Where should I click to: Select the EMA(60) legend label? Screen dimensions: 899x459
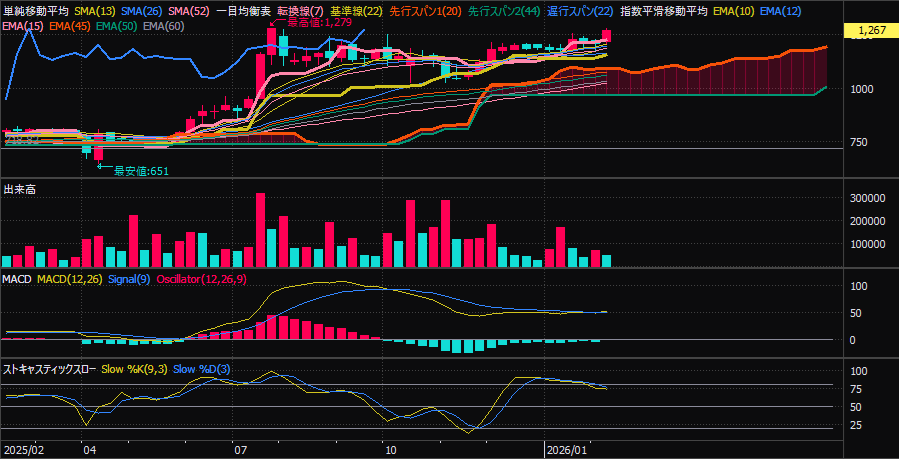tap(165, 24)
